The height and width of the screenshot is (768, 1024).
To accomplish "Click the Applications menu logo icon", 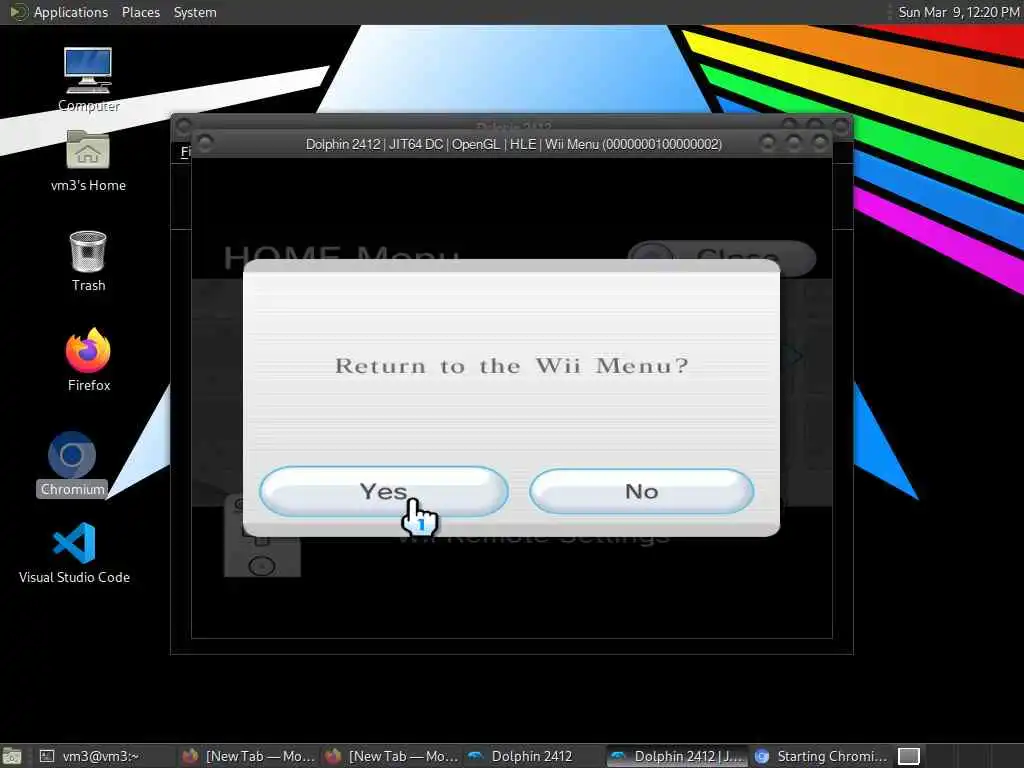I will click(18, 12).
